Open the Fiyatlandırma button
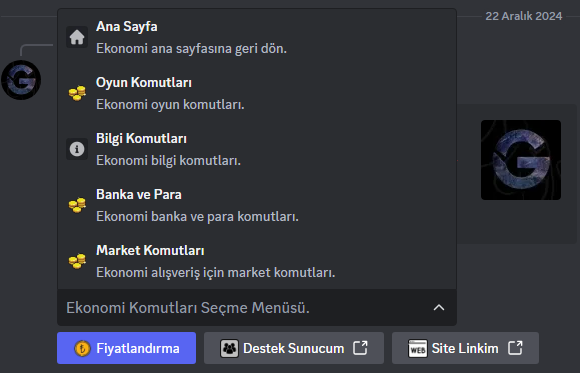This screenshot has height=373, width=580. 127,348
